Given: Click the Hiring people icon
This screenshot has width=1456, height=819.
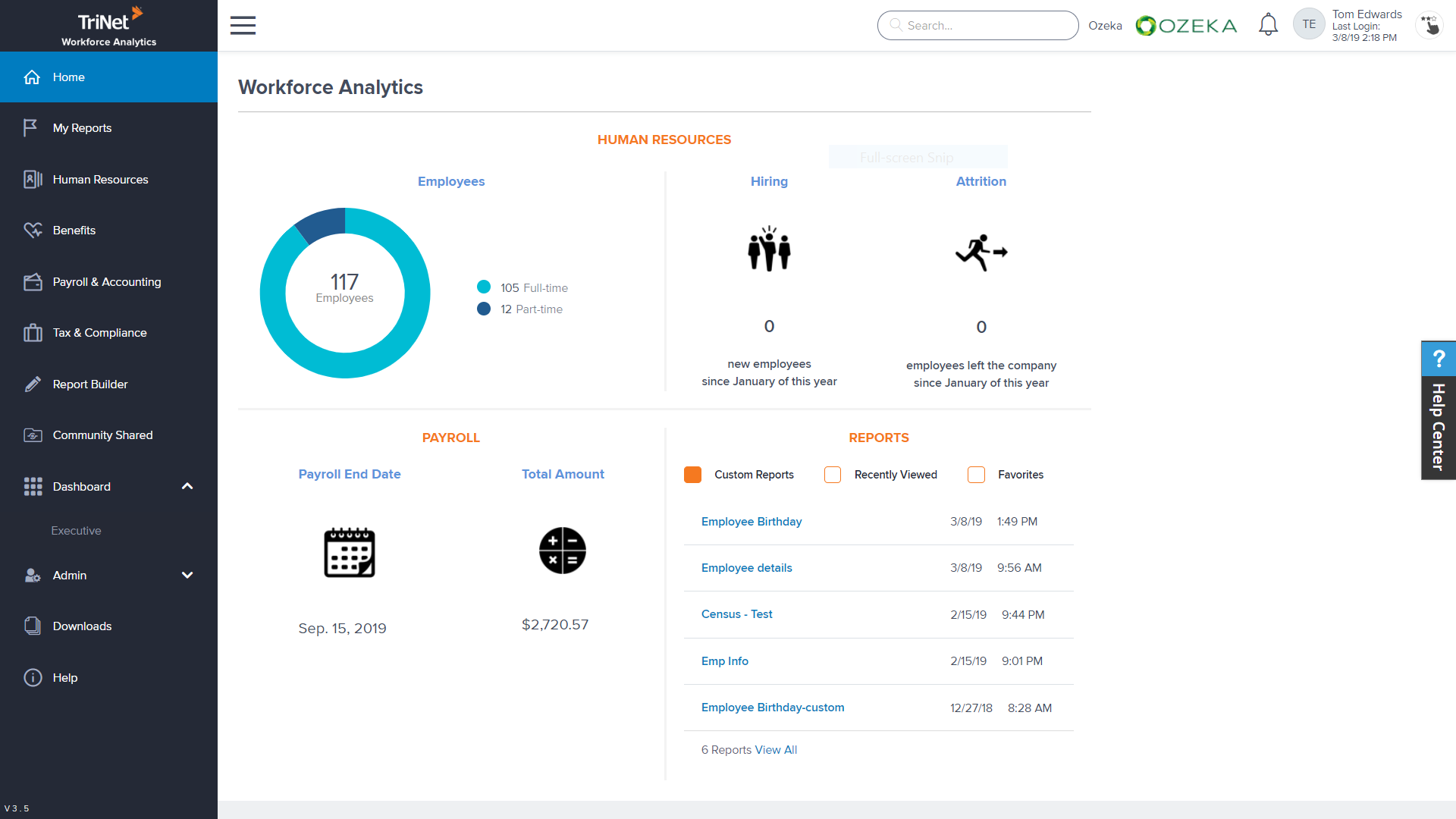Looking at the screenshot, I should (769, 249).
